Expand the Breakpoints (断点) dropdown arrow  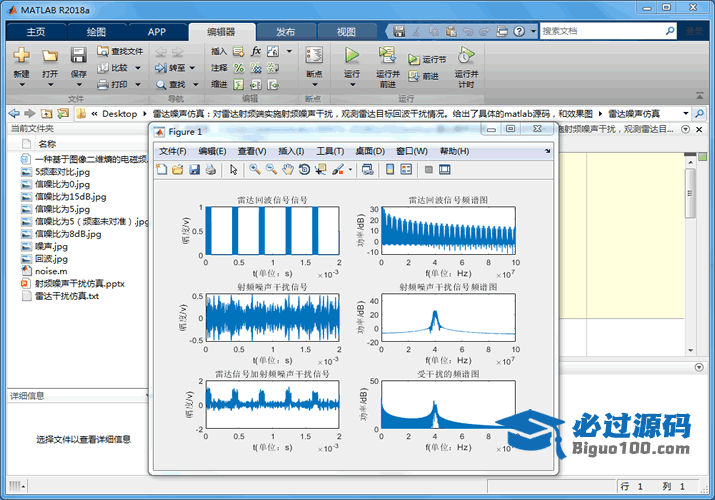point(315,85)
